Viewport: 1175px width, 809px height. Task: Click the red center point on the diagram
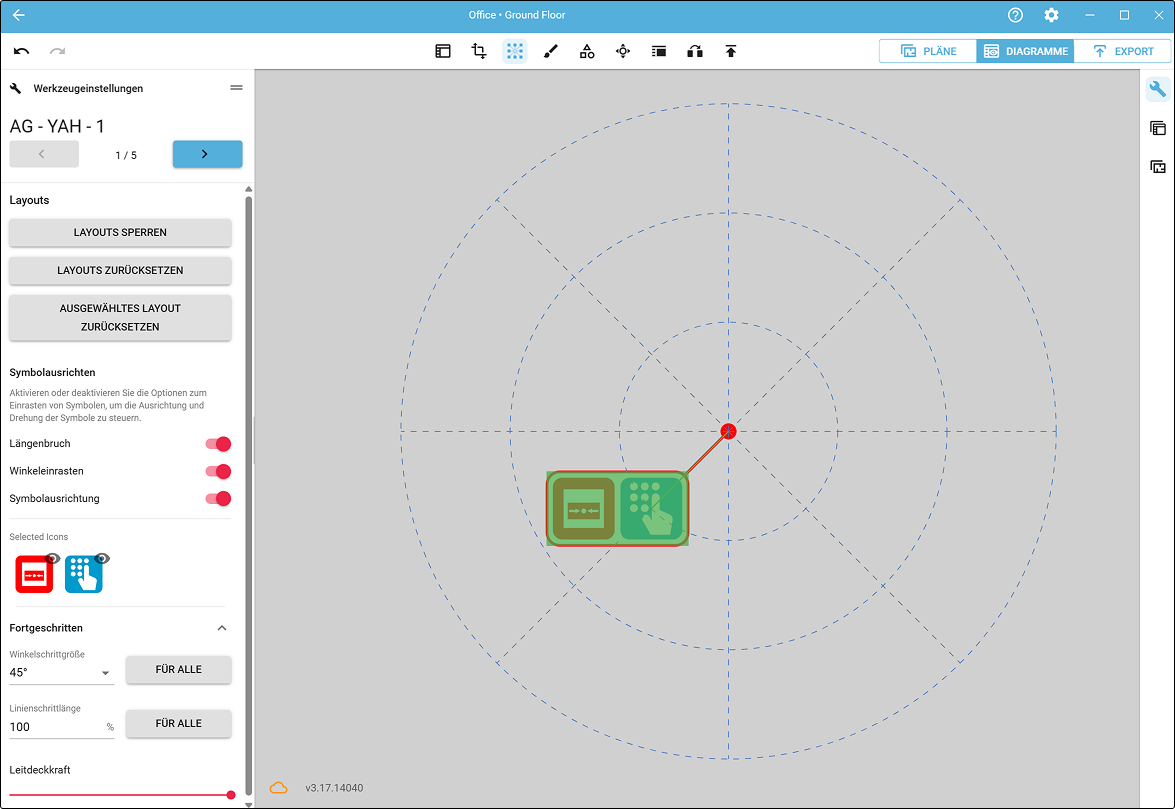[728, 431]
